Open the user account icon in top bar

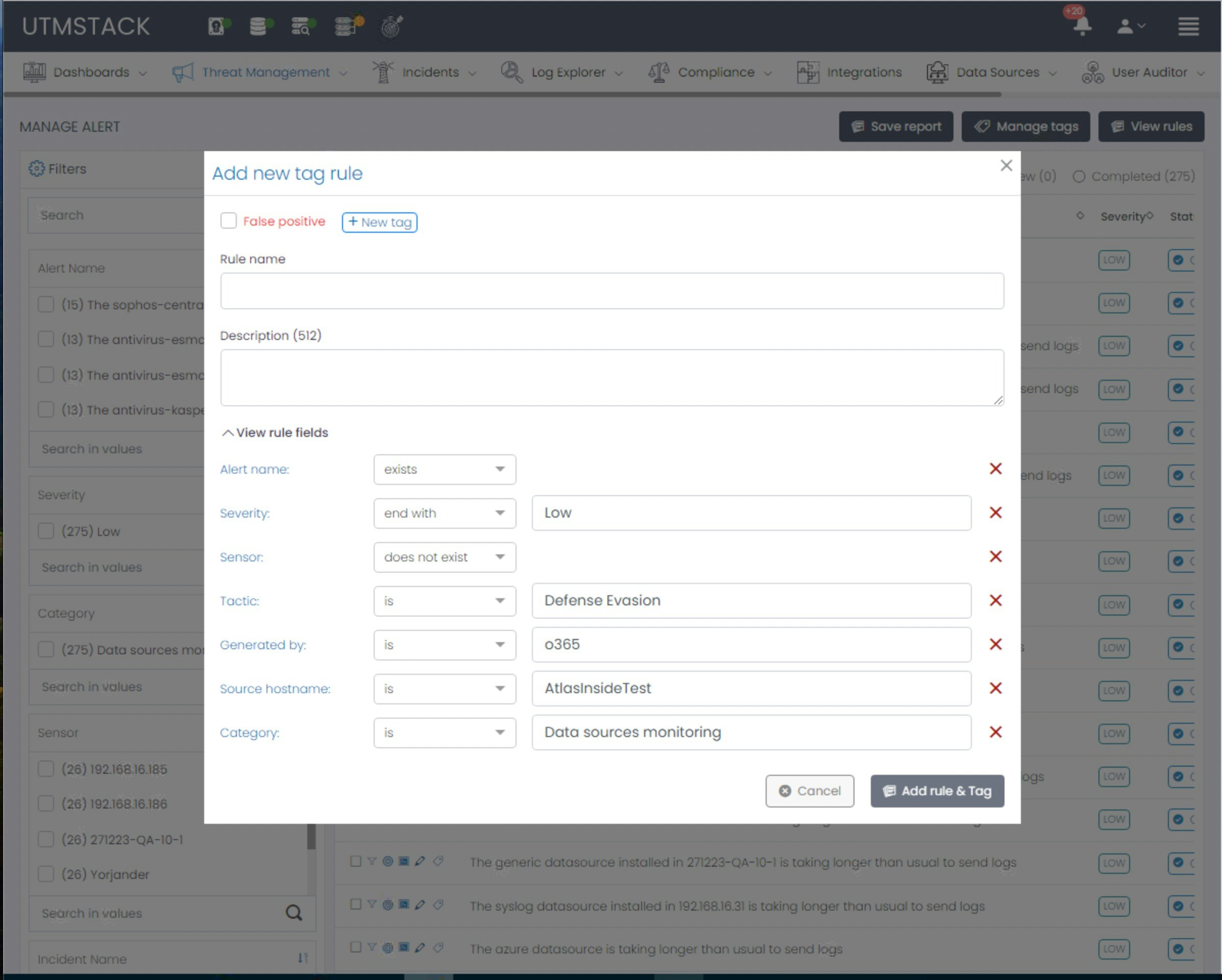tap(1125, 26)
